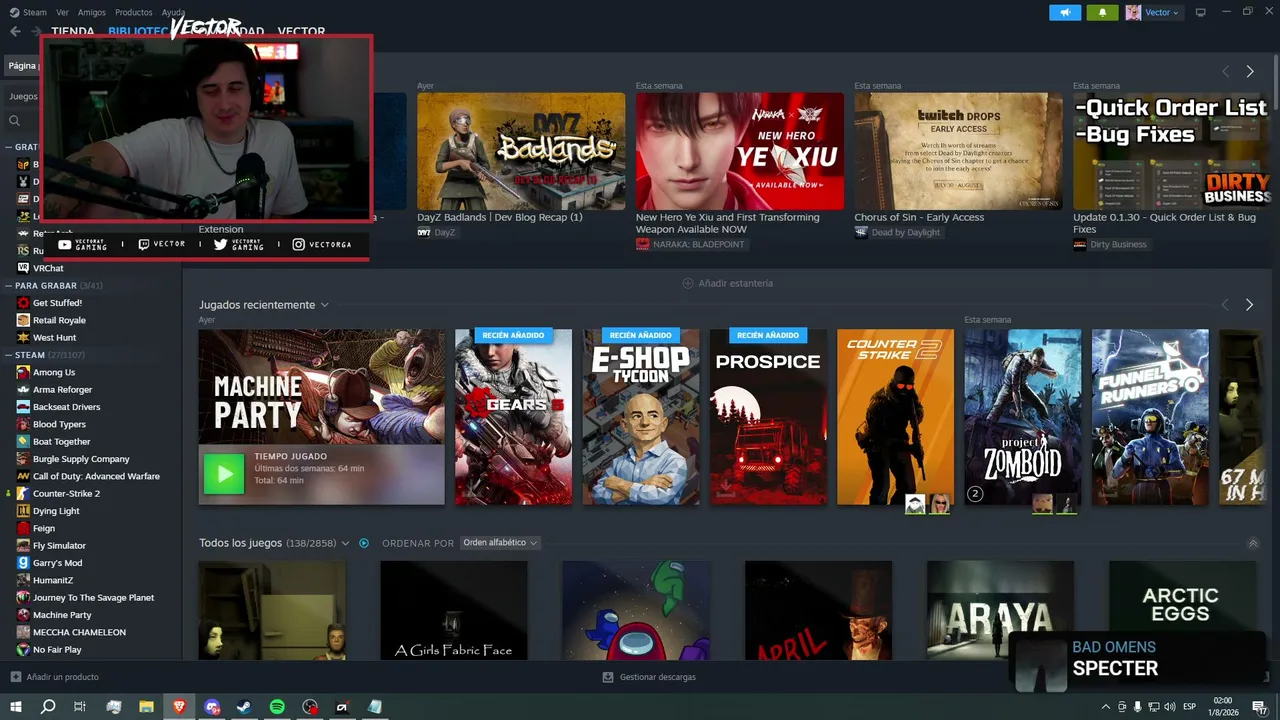This screenshot has height=720, width=1280.
Task: Open the Project Zomboid game tile
Action: tap(1022, 417)
